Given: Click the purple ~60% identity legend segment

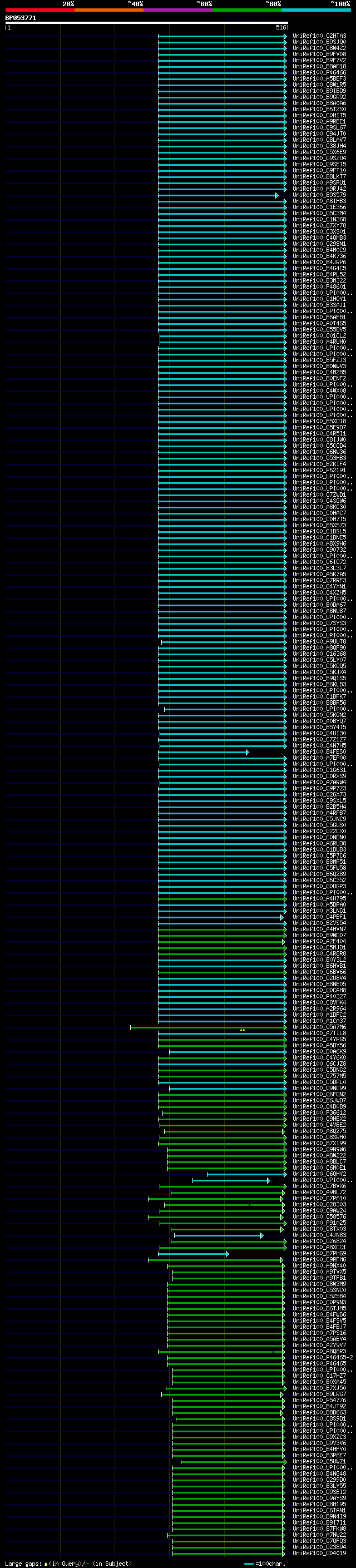Looking at the screenshot, I should (x=177, y=10).
